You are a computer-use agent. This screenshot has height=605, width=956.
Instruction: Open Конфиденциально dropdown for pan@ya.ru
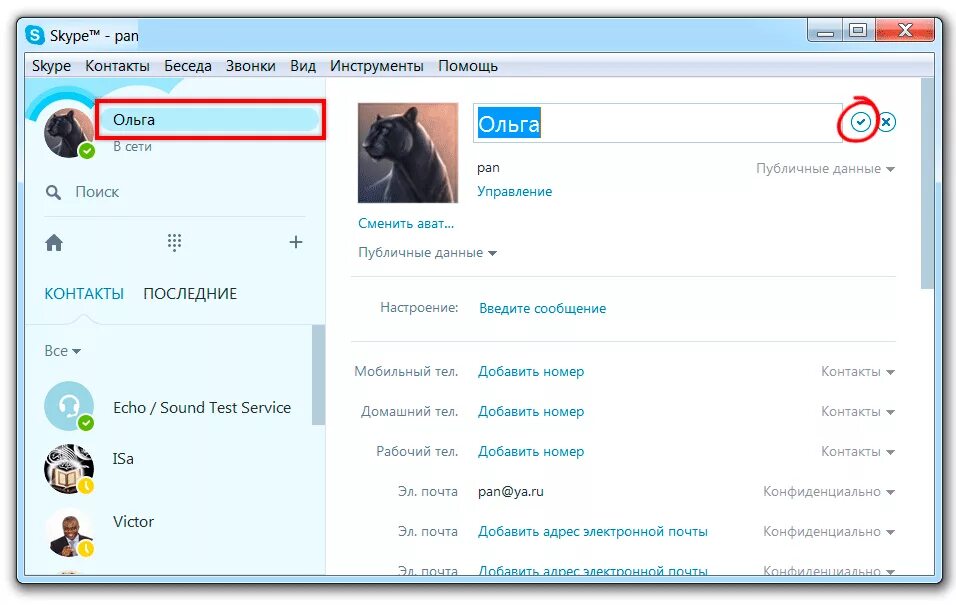point(829,492)
